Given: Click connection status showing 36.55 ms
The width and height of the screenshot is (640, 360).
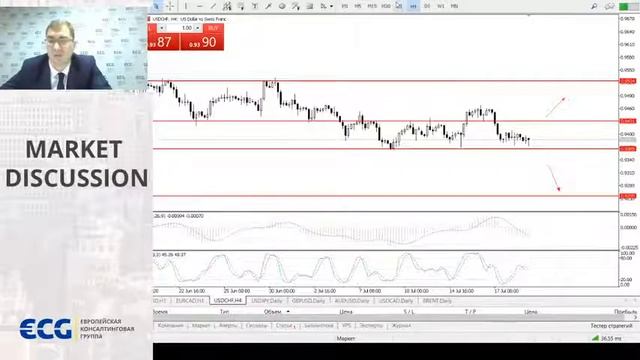Looking at the screenshot, I should click(x=606, y=338).
